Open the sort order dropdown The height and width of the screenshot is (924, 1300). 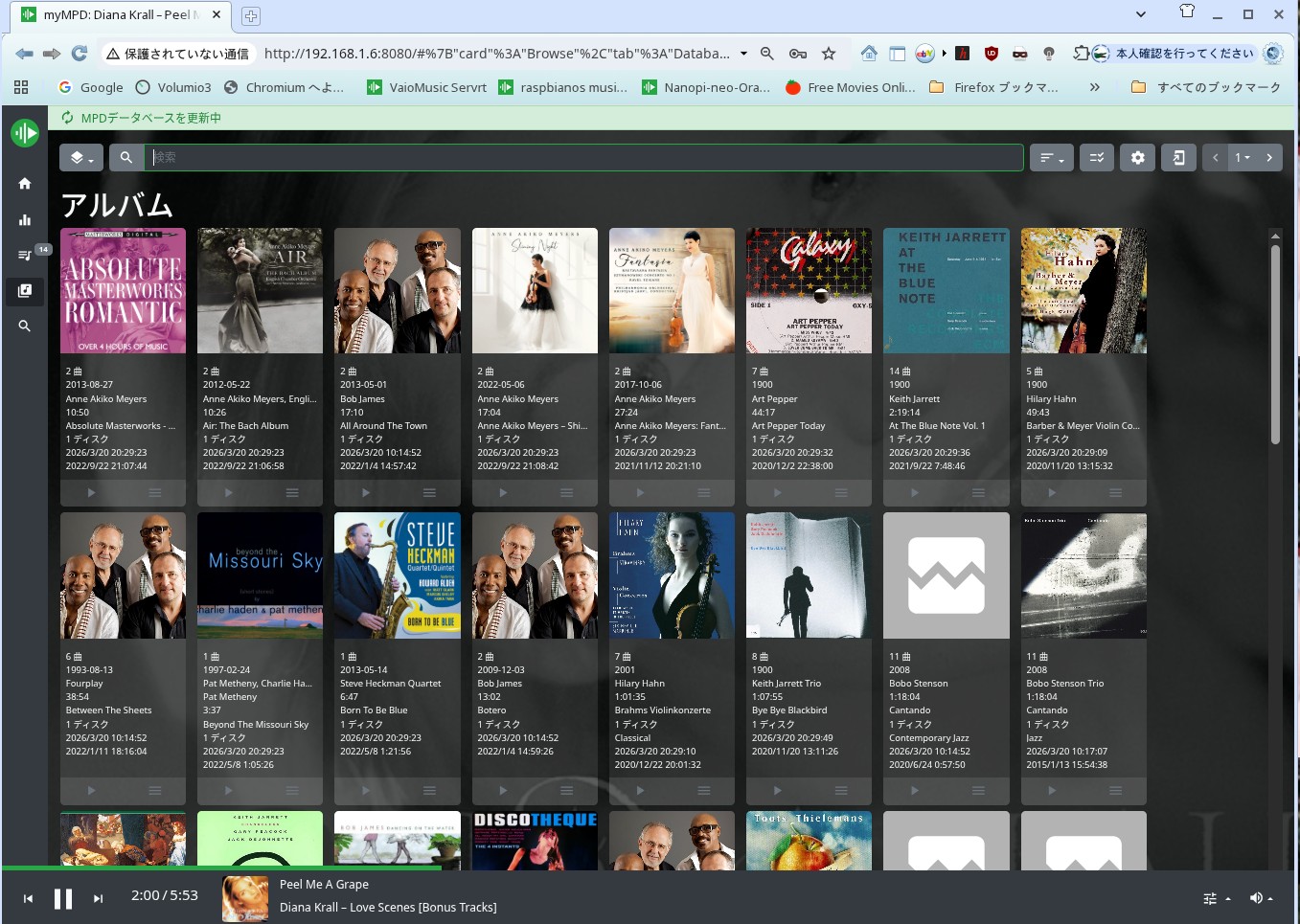click(1051, 158)
